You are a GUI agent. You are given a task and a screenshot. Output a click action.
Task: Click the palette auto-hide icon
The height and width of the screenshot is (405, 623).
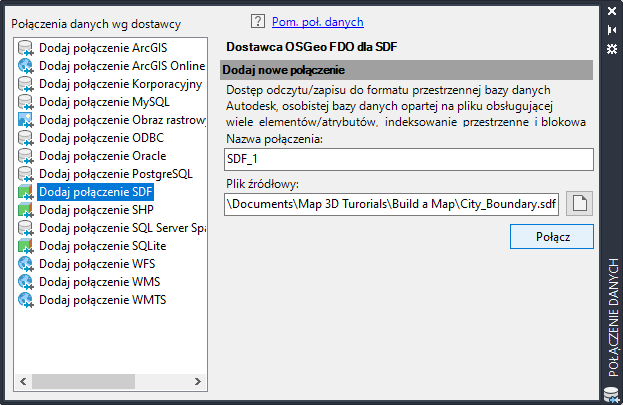click(612, 30)
